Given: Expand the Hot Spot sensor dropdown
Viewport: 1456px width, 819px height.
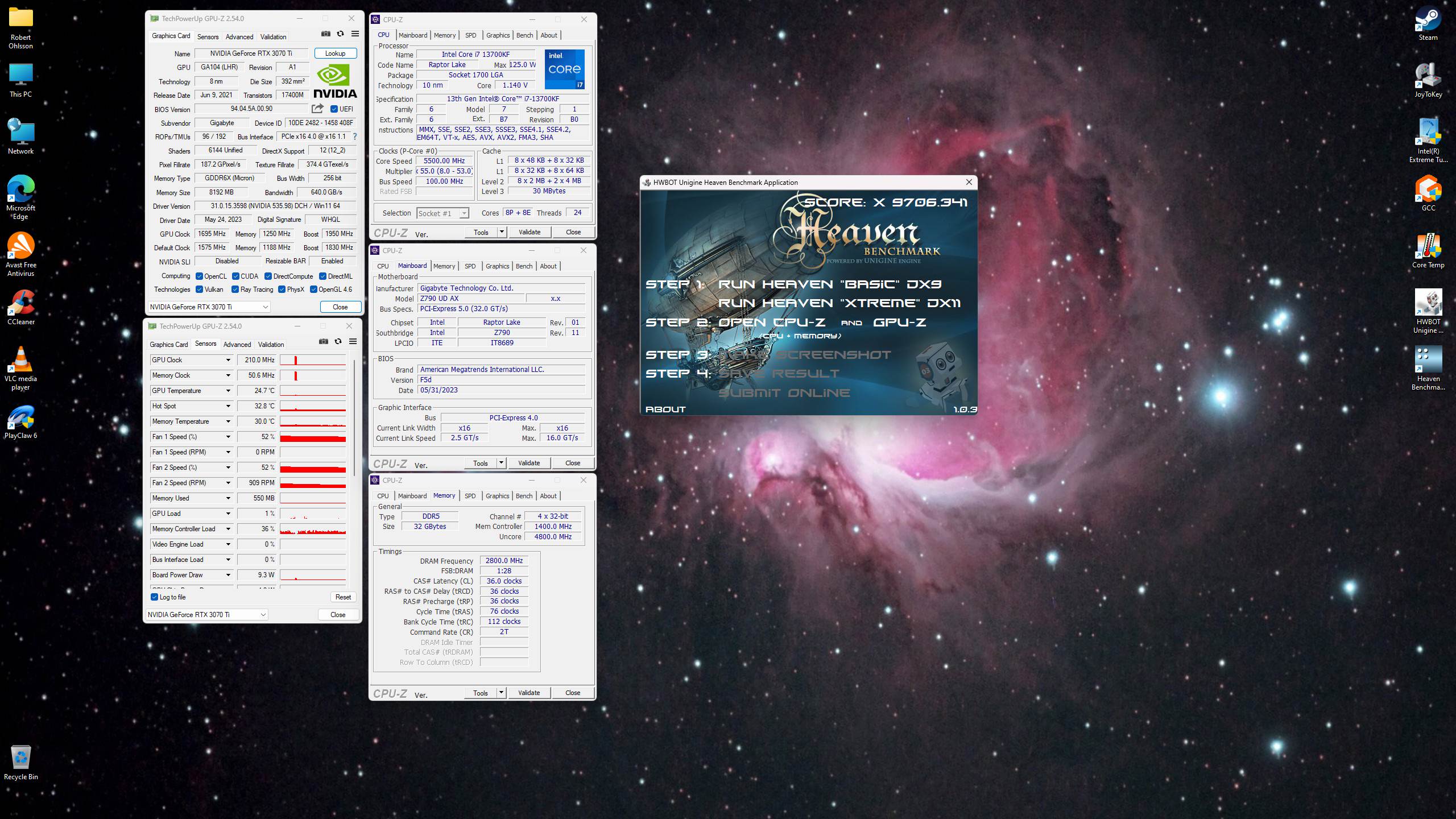Looking at the screenshot, I should pyautogui.click(x=228, y=406).
